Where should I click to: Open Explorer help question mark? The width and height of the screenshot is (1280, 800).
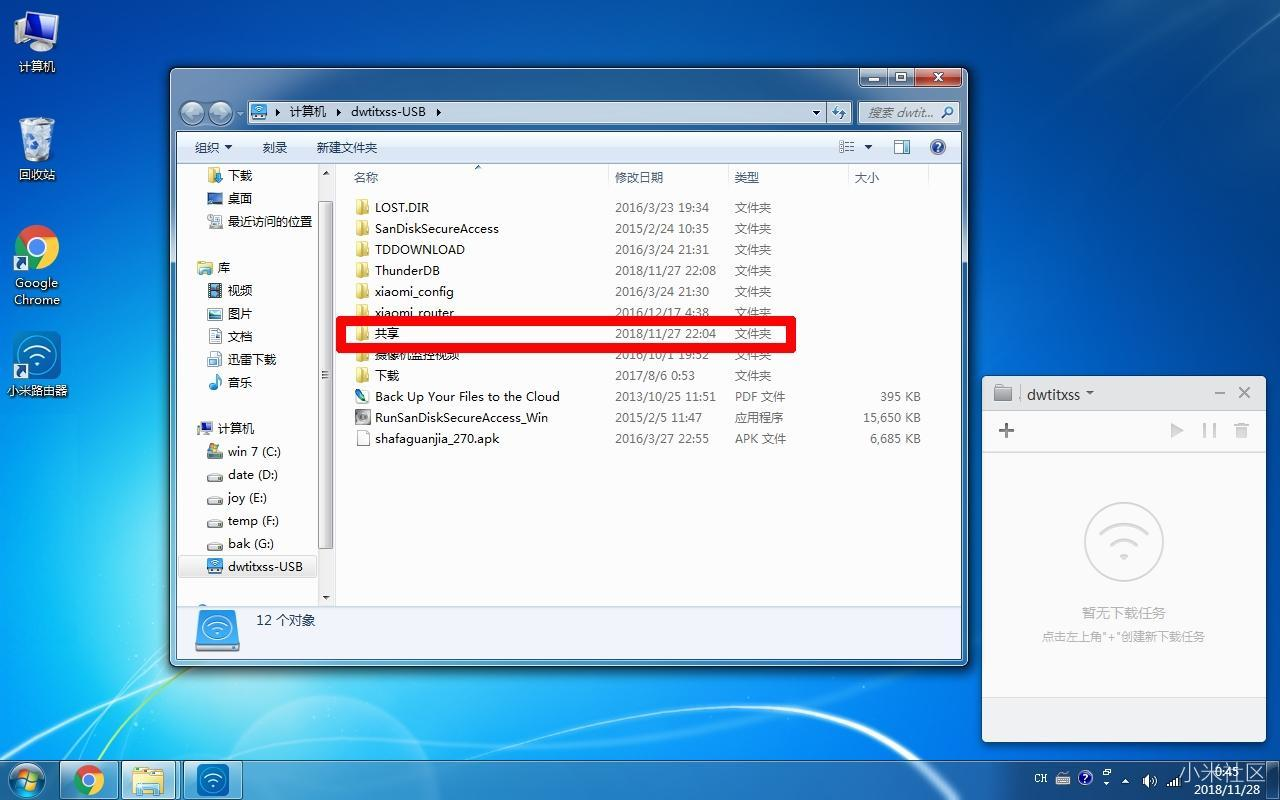(x=938, y=147)
